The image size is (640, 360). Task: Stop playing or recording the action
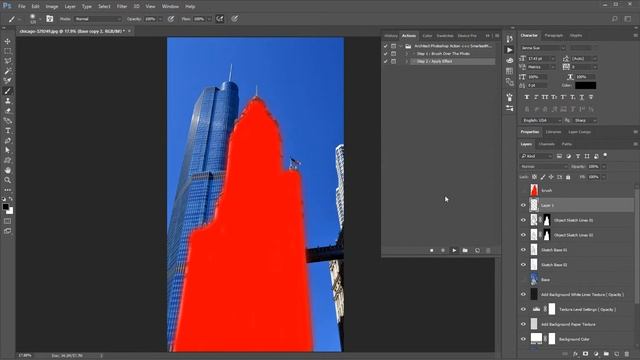click(x=431, y=250)
